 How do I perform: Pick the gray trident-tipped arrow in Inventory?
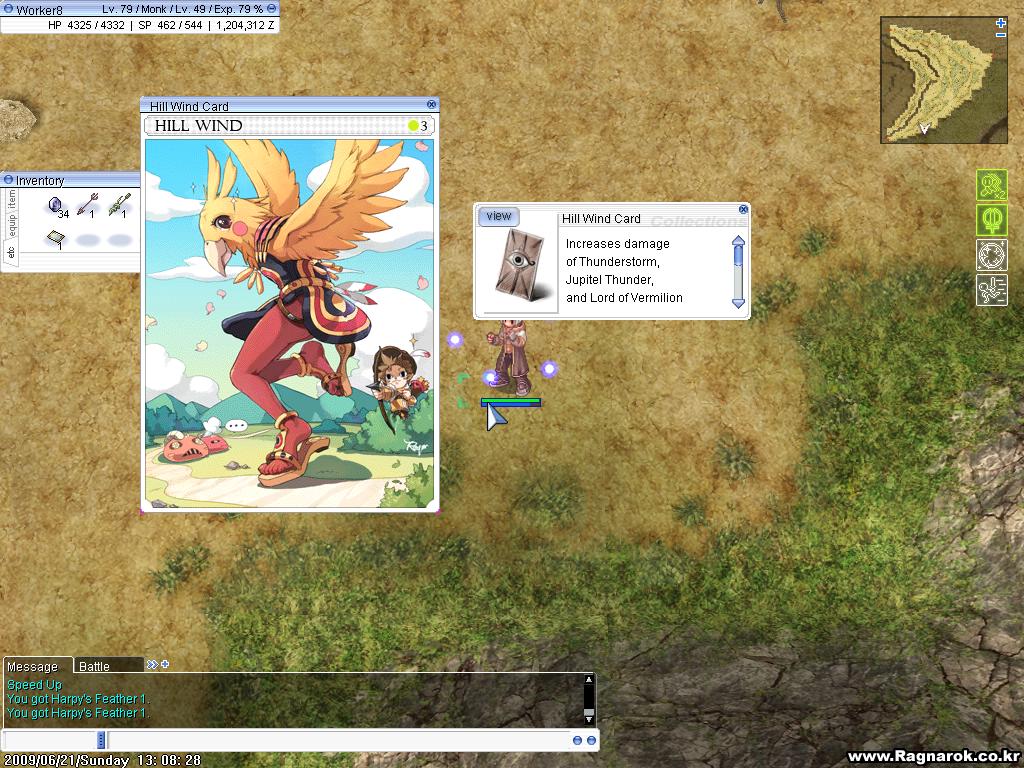coord(88,205)
